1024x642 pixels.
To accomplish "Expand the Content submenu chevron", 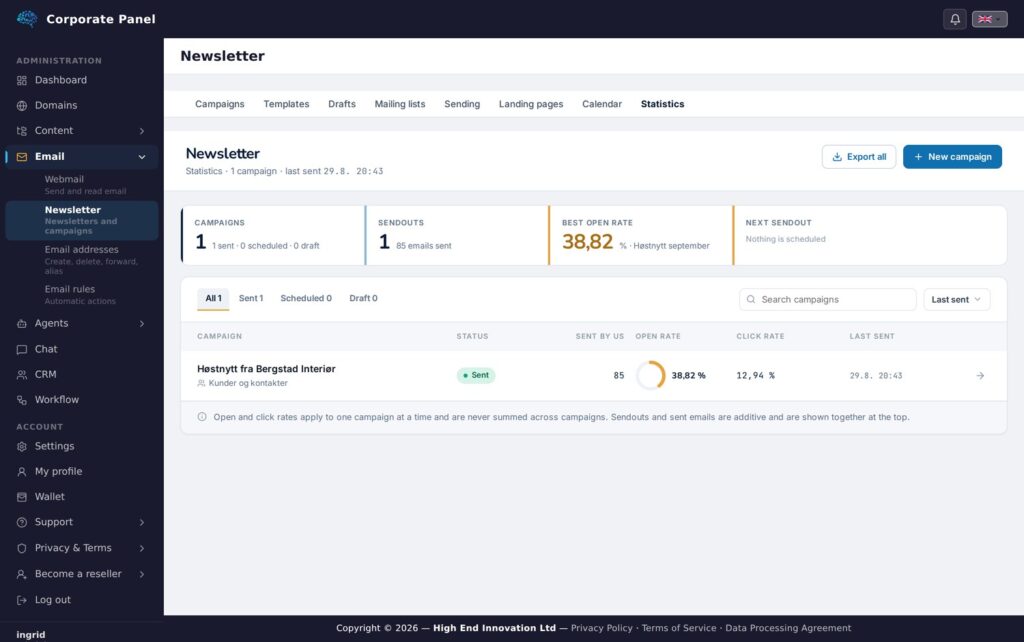I will [x=142, y=131].
